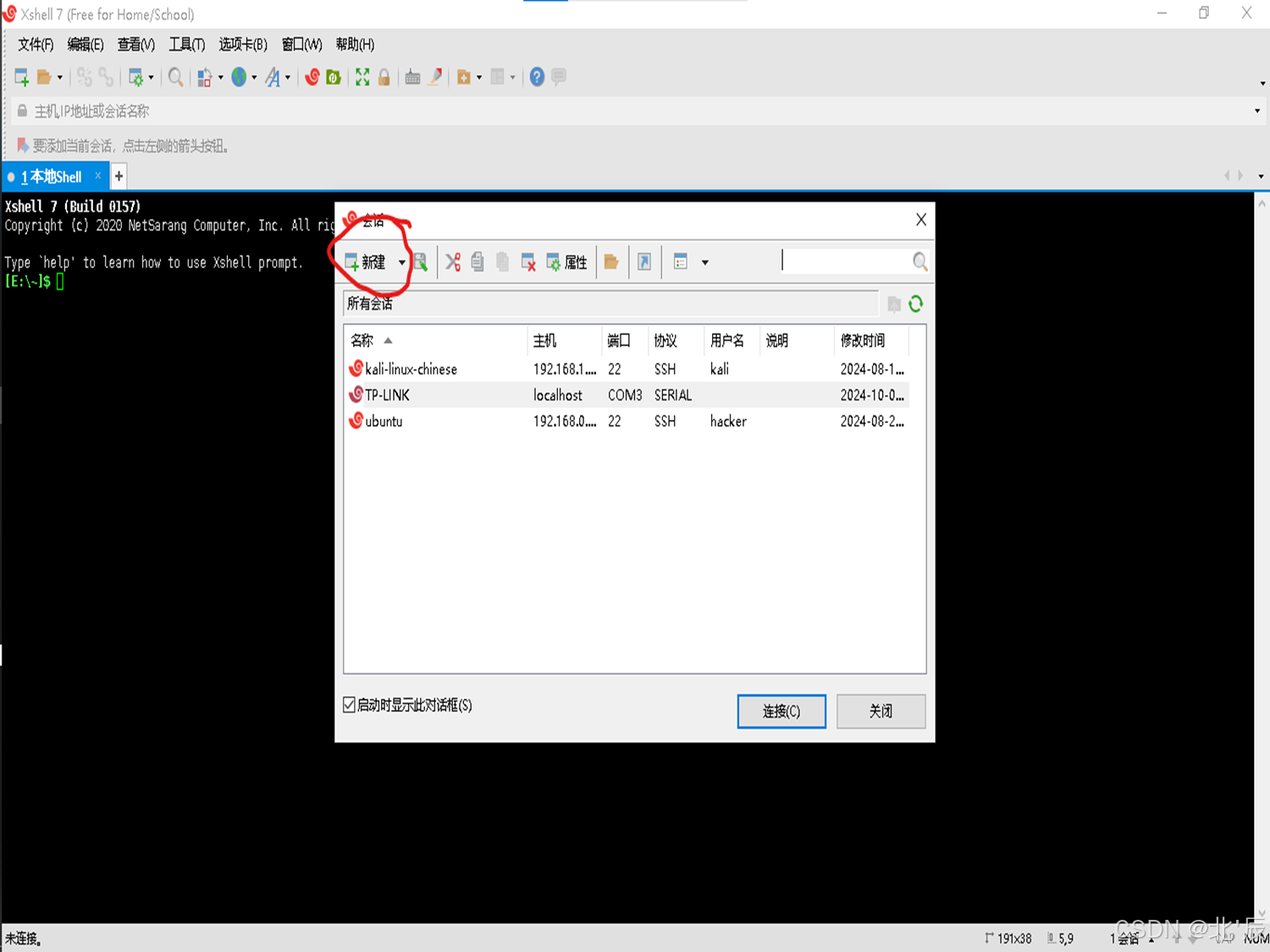
Task: Toggle full screen with green arrows icon
Action: click(x=362, y=78)
